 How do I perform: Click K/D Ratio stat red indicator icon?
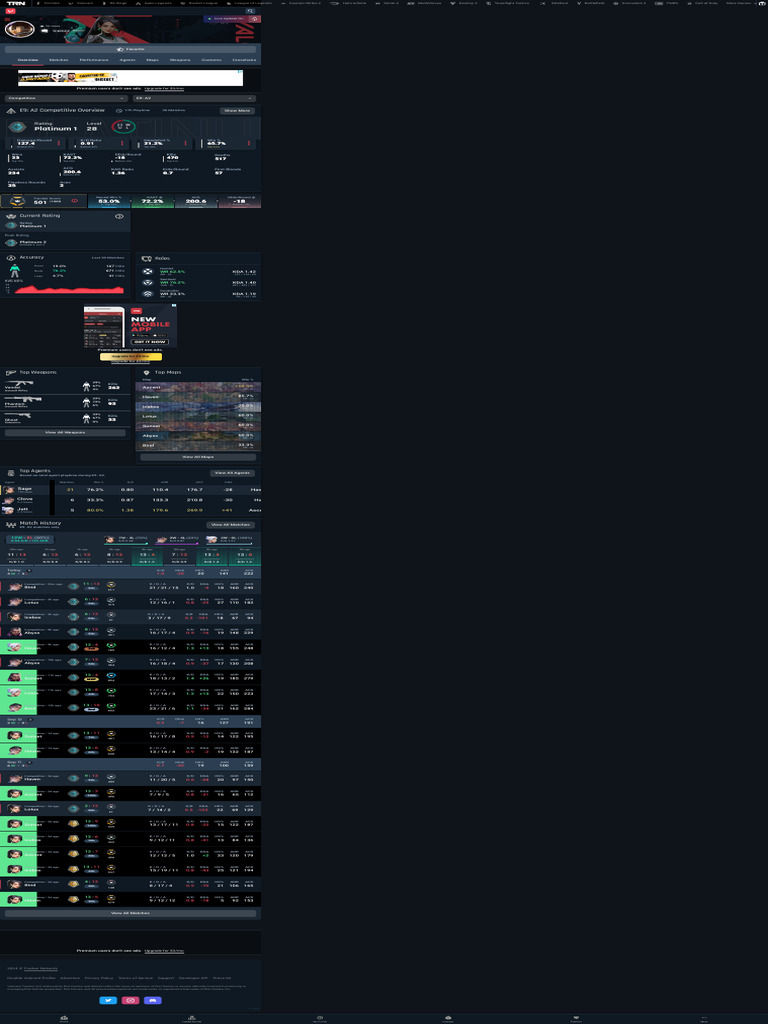(122, 142)
